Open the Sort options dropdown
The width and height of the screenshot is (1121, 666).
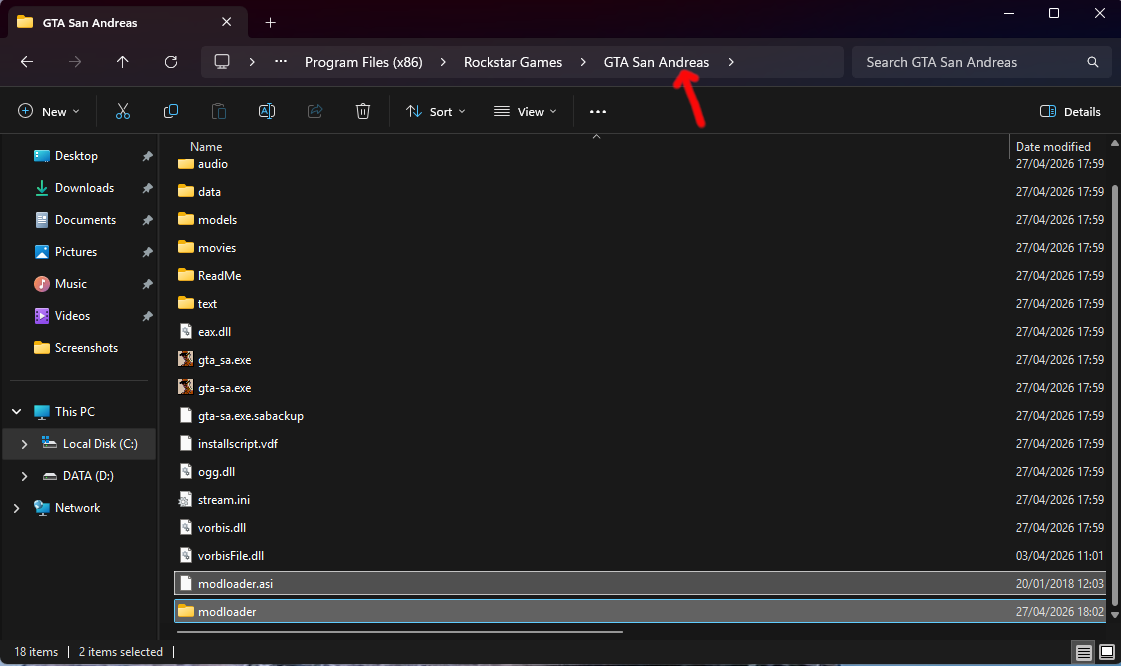[435, 111]
